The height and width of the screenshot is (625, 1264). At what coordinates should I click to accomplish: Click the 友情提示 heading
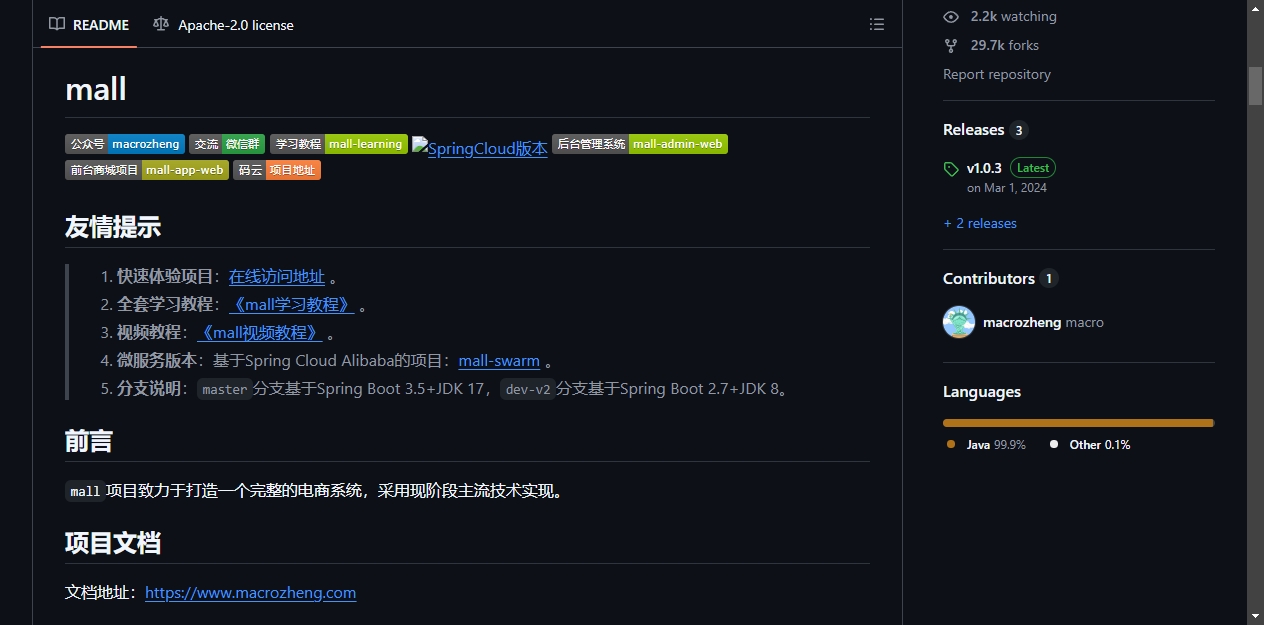click(x=113, y=227)
